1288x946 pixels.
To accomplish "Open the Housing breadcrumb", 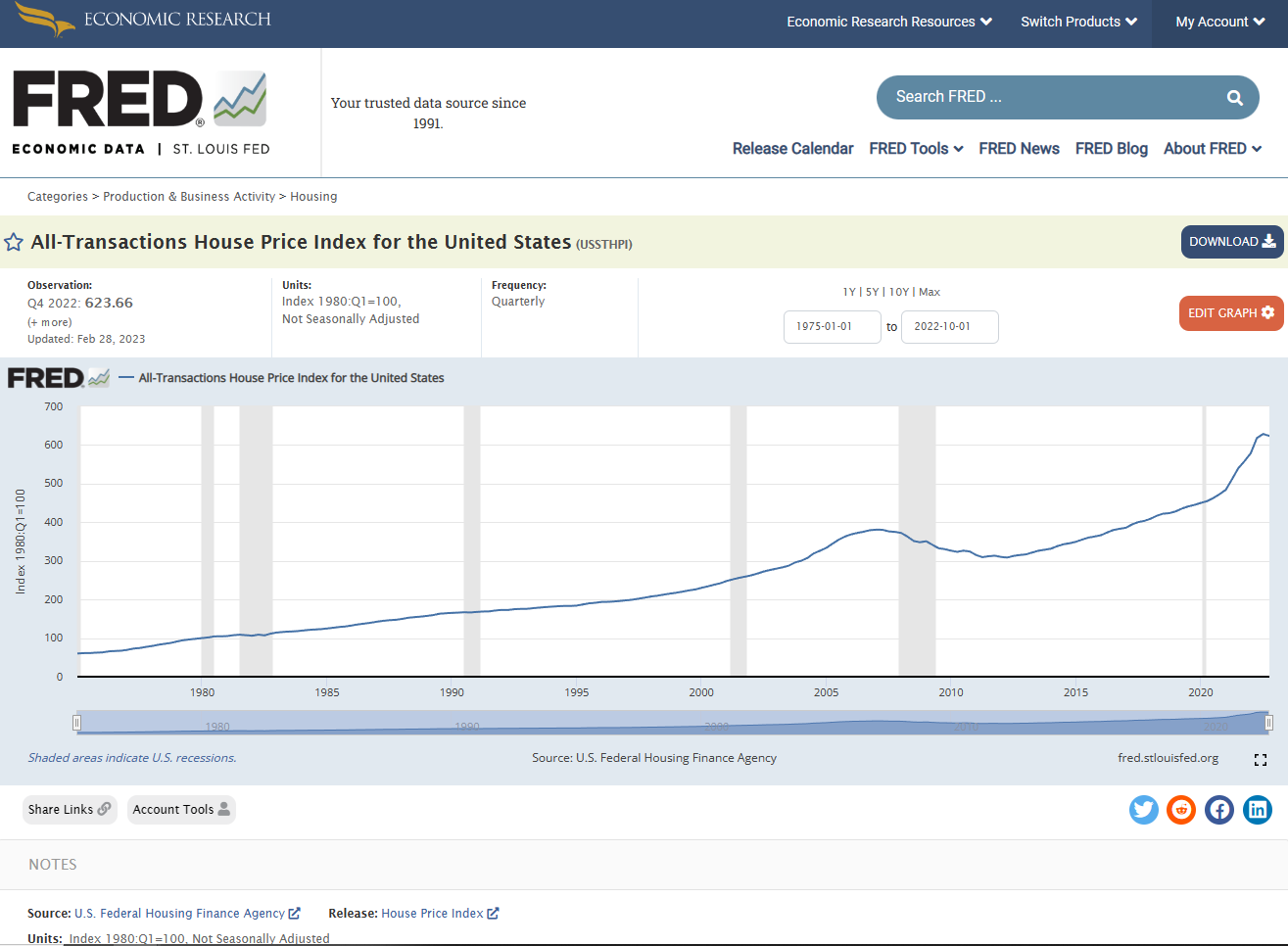I will 313,197.
